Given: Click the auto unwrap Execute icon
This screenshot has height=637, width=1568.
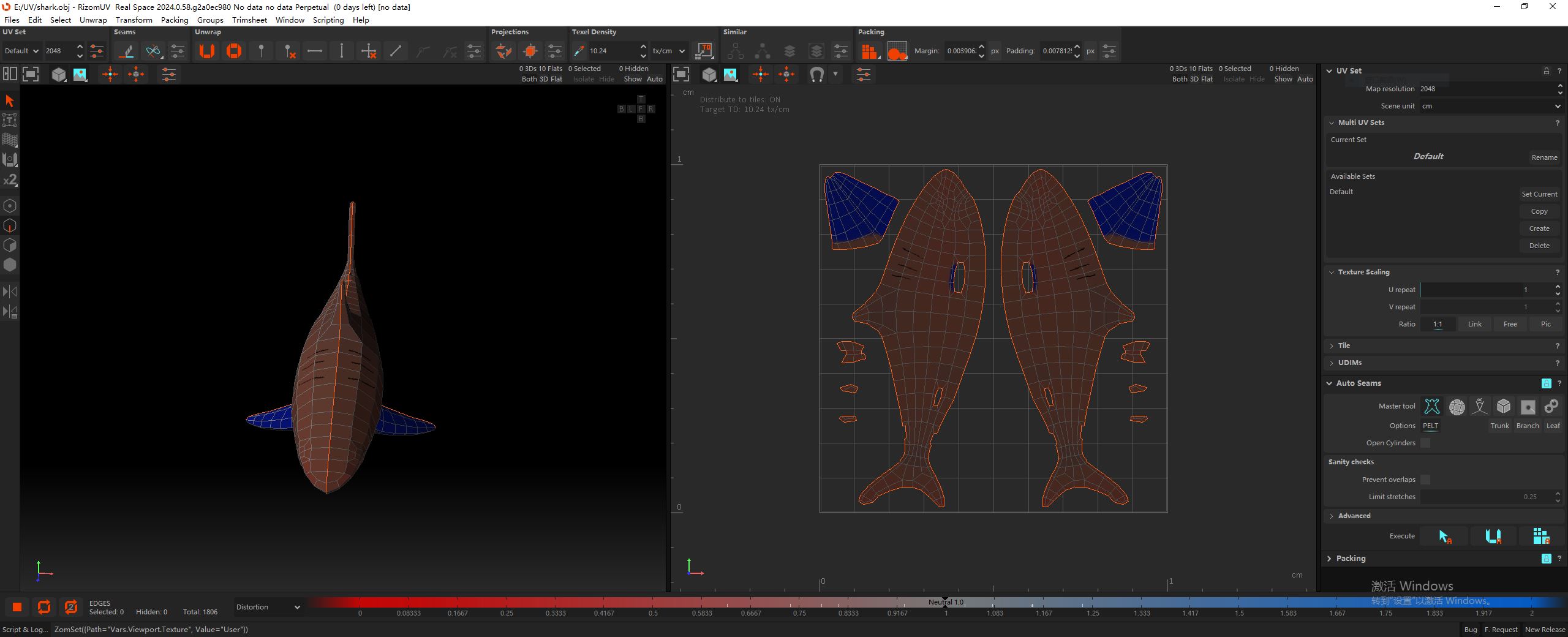Looking at the screenshot, I should (1493, 536).
